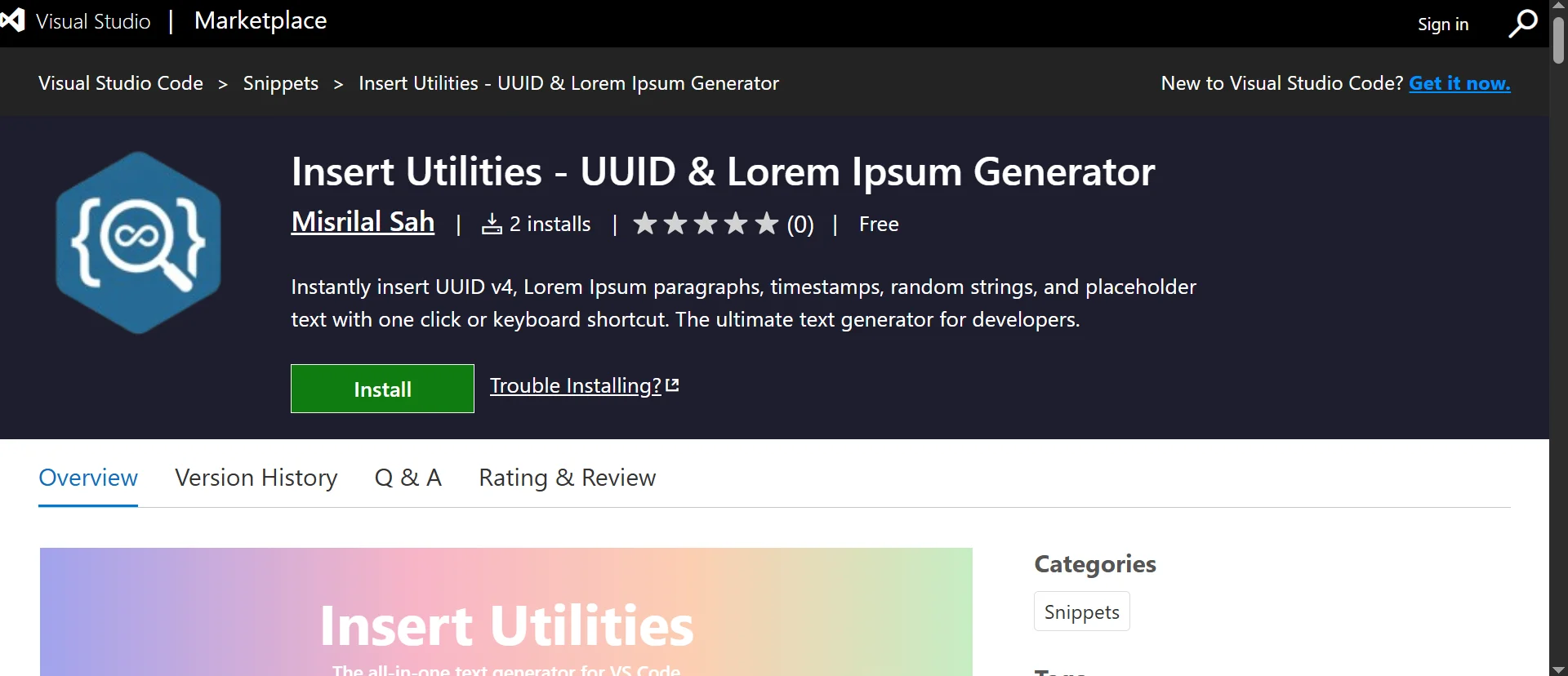Open the Q & A tab

tap(408, 478)
